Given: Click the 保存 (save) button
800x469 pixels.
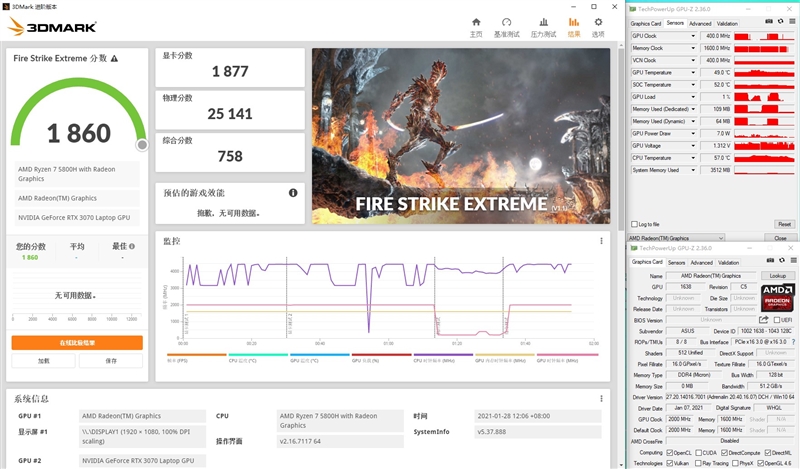Looking at the screenshot, I should click(111, 361).
